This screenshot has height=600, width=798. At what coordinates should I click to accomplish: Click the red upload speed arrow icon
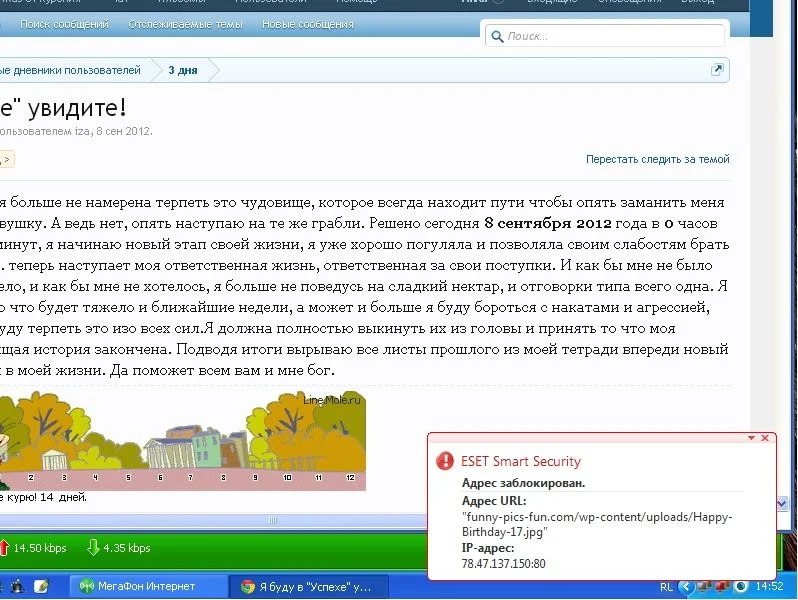tap(4, 547)
